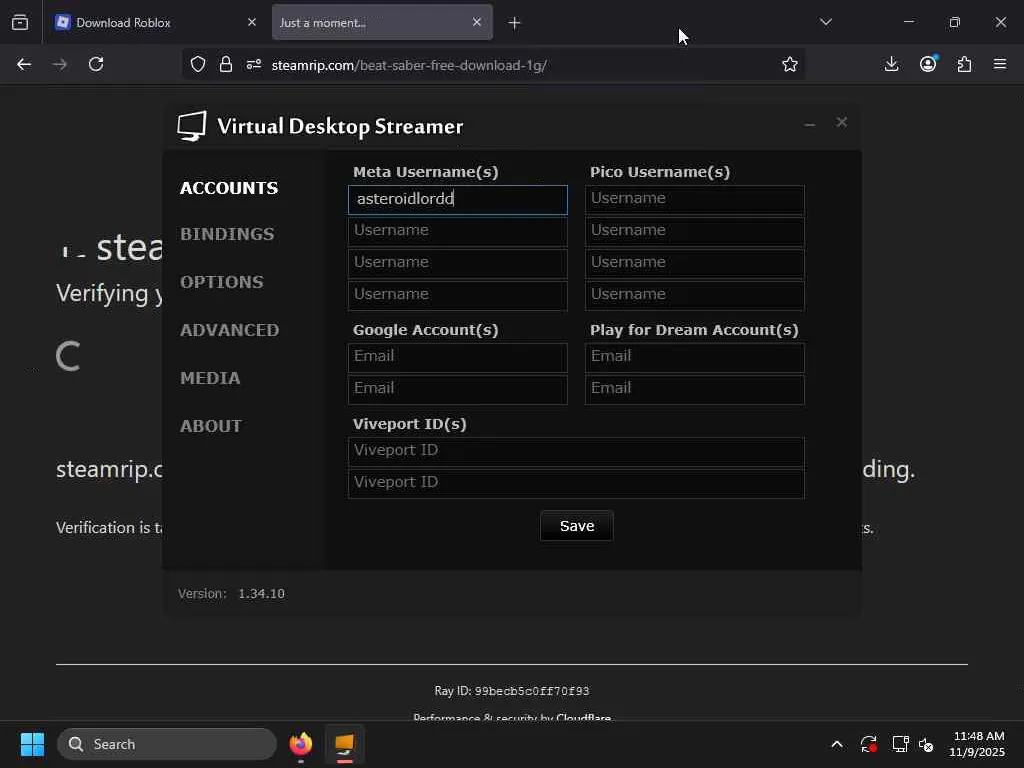Image resolution: width=1024 pixels, height=768 pixels.
Task: Click the second Play for Dream email field
Action: (695, 389)
